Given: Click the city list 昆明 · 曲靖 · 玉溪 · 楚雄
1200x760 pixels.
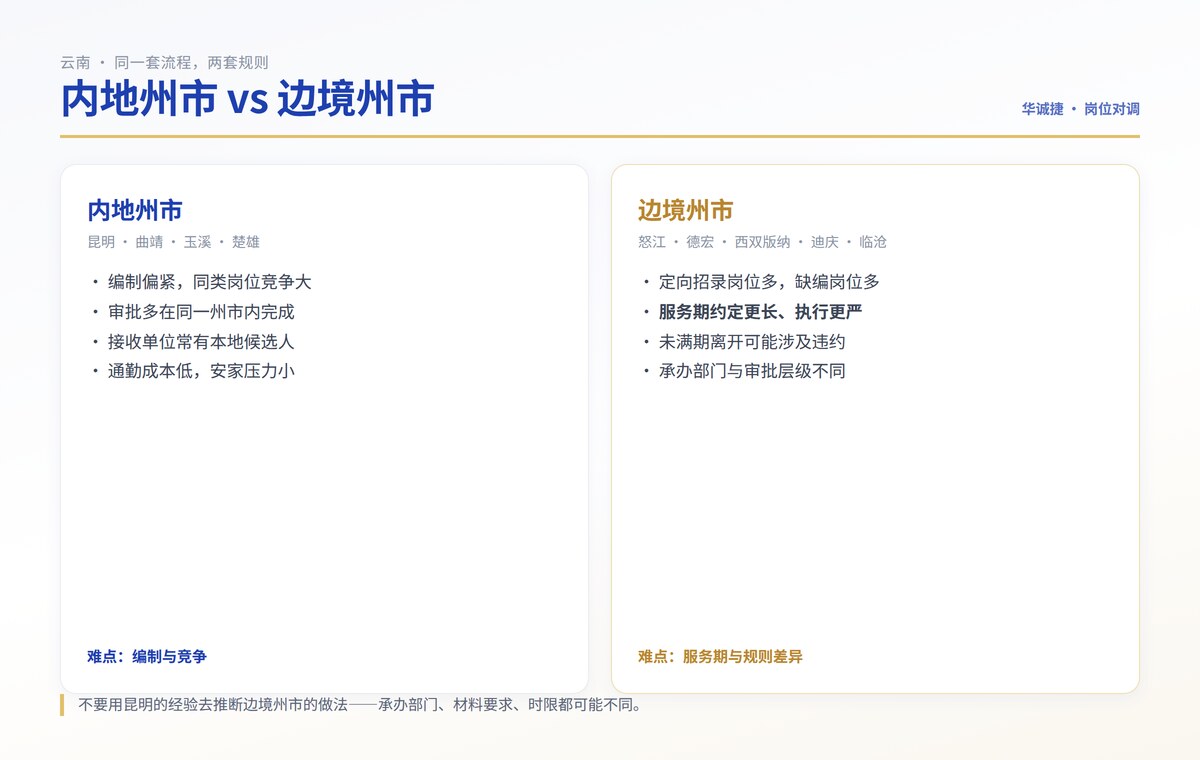Looking at the screenshot, I should (x=174, y=242).
